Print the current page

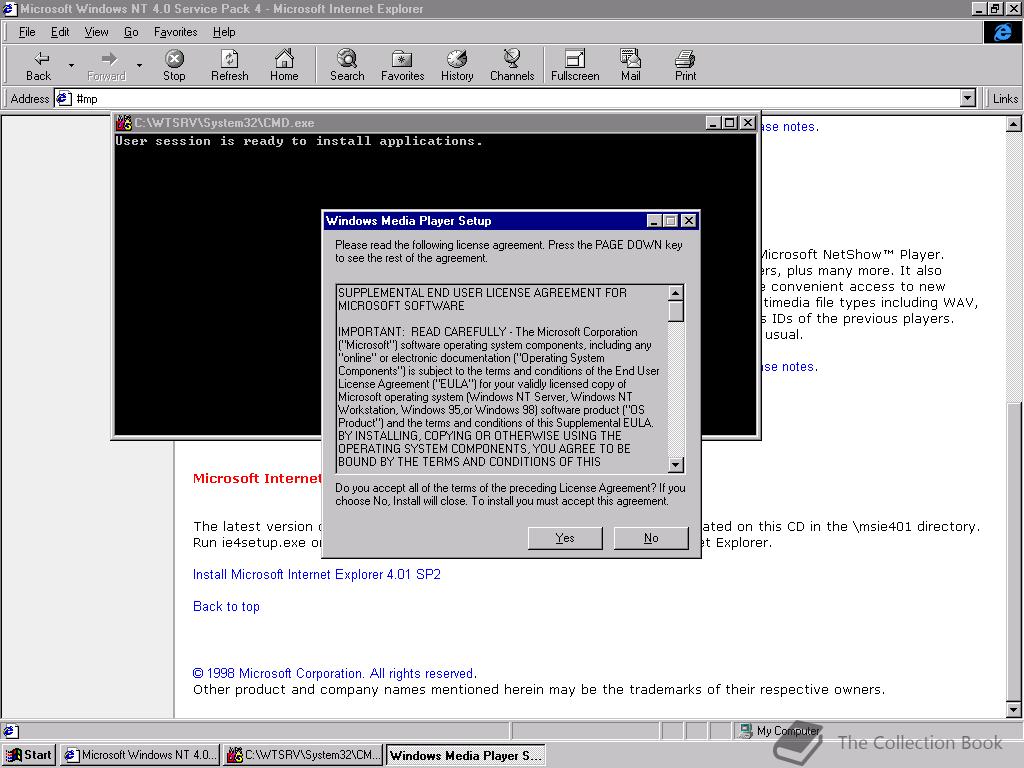coord(685,66)
